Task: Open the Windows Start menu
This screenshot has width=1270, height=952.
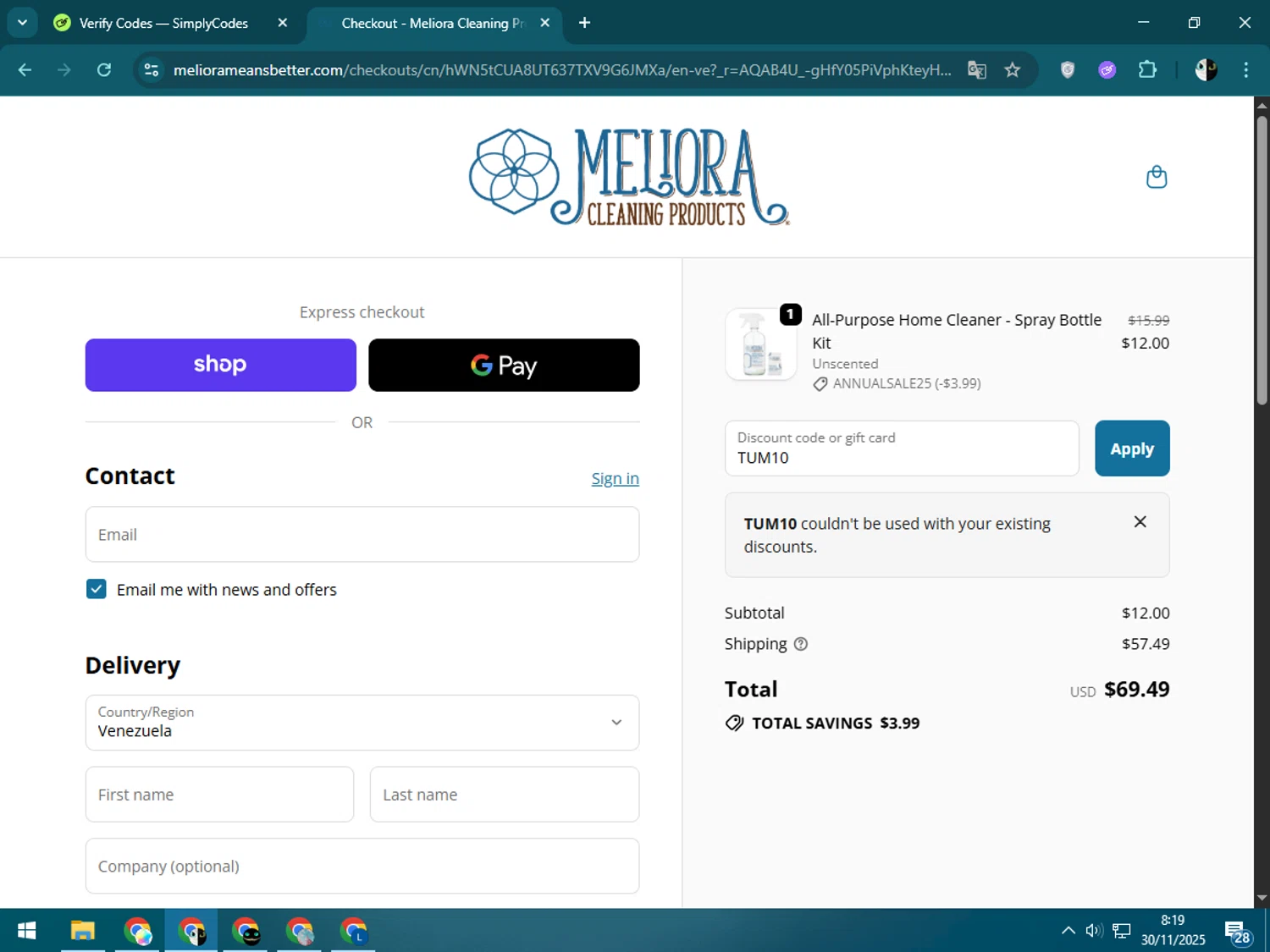Action: [26, 931]
